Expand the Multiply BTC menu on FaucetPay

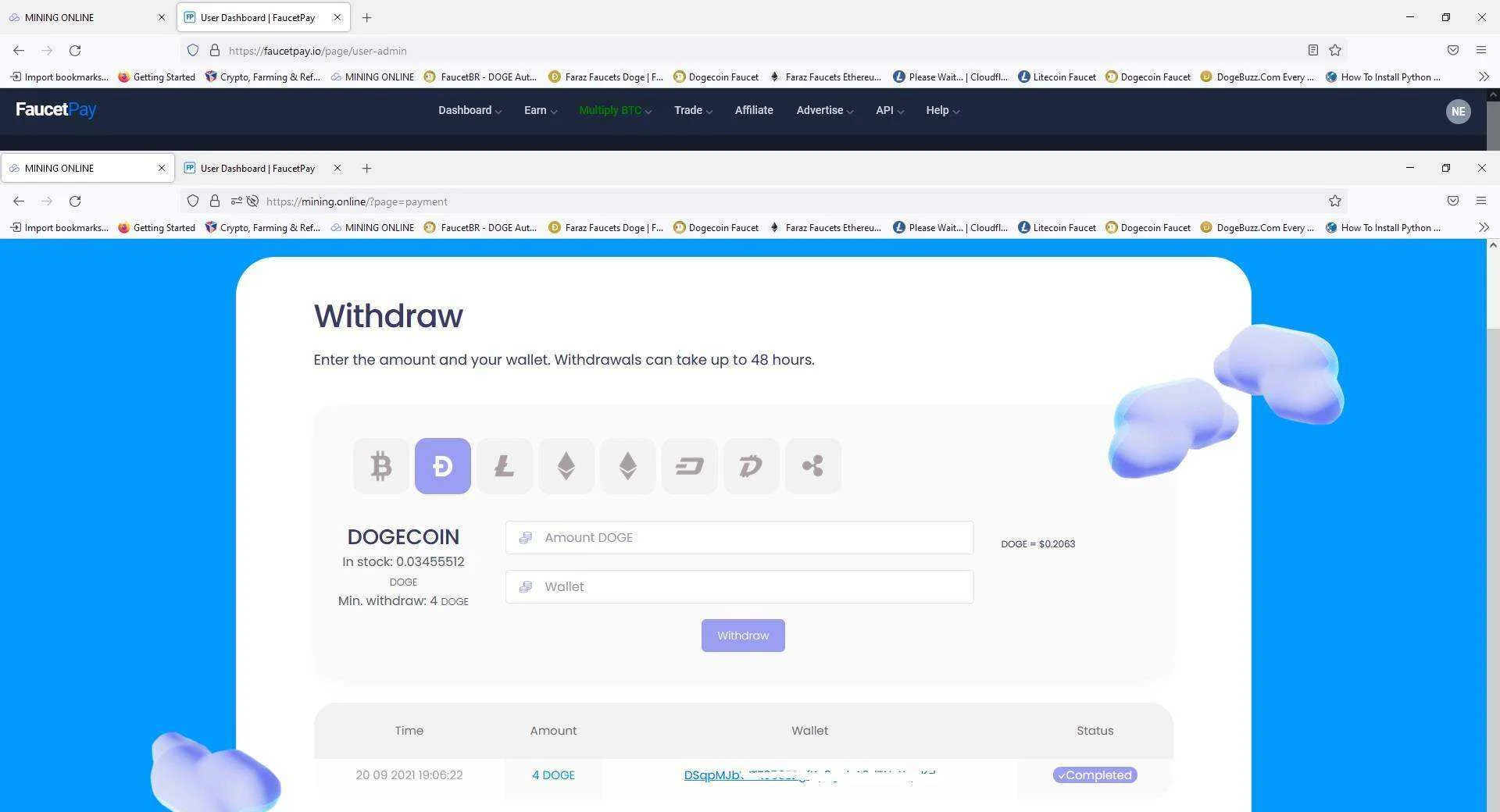(615, 111)
